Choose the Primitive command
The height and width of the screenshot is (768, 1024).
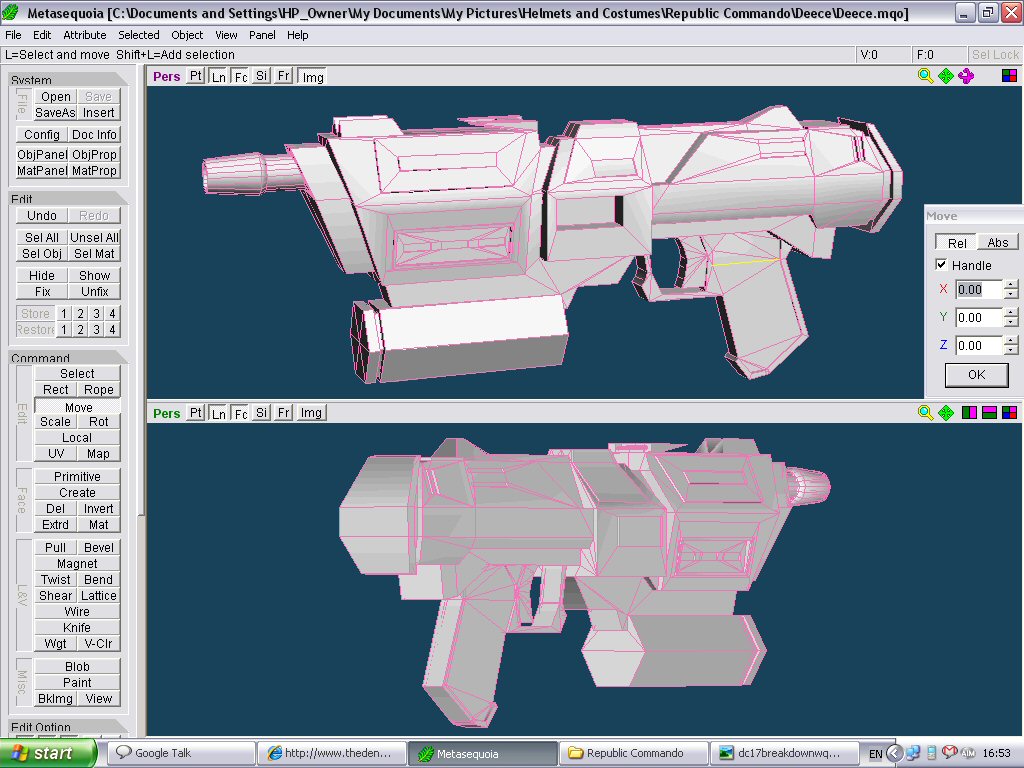[77, 476]
